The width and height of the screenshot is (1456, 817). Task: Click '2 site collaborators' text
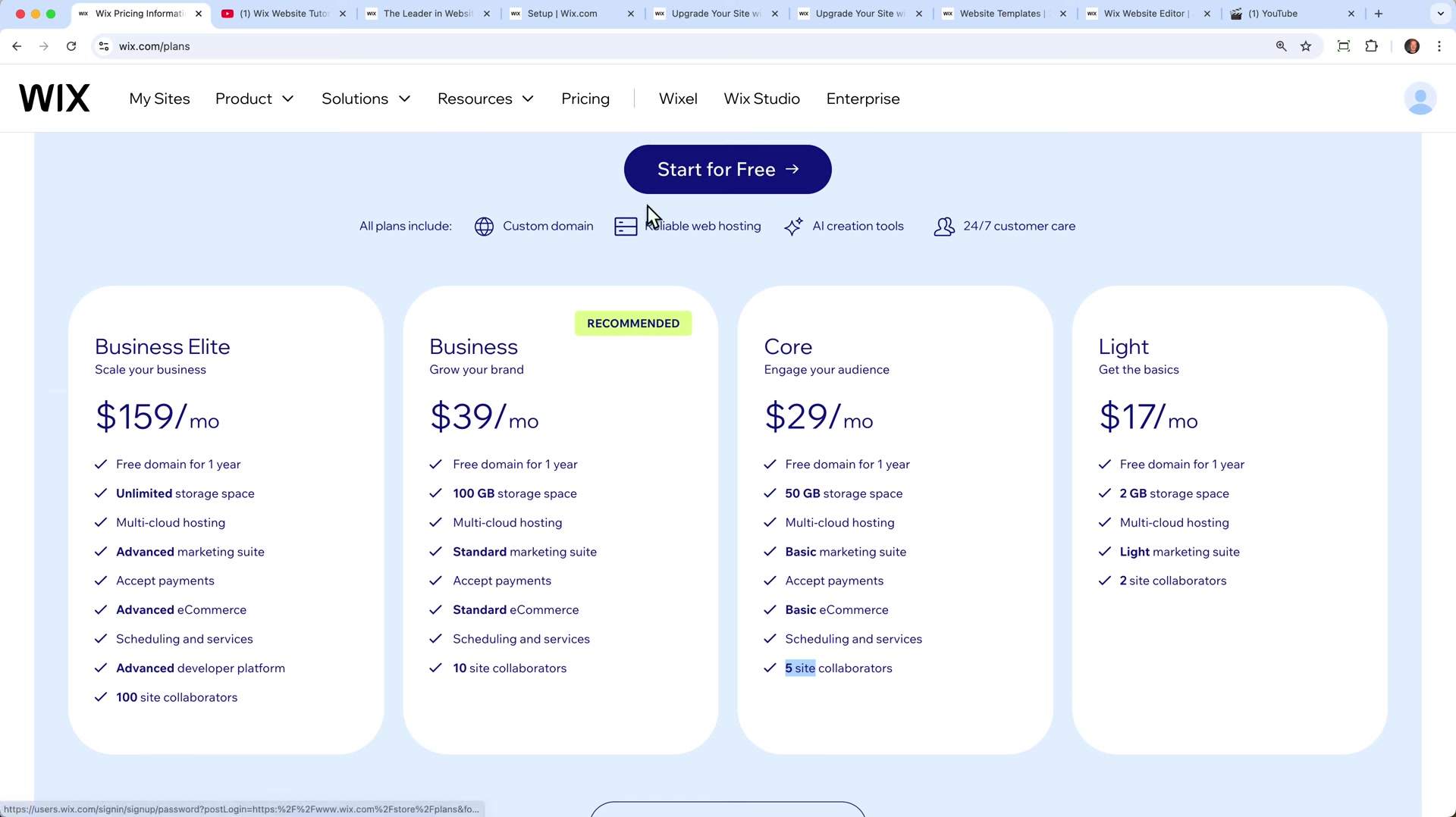click(1172, 581)
